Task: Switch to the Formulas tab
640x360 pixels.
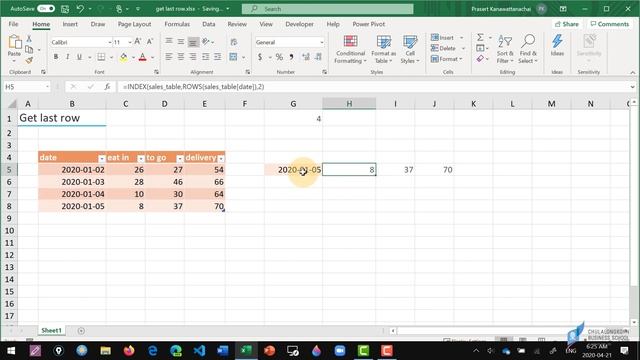Action: tap(177, 24)
